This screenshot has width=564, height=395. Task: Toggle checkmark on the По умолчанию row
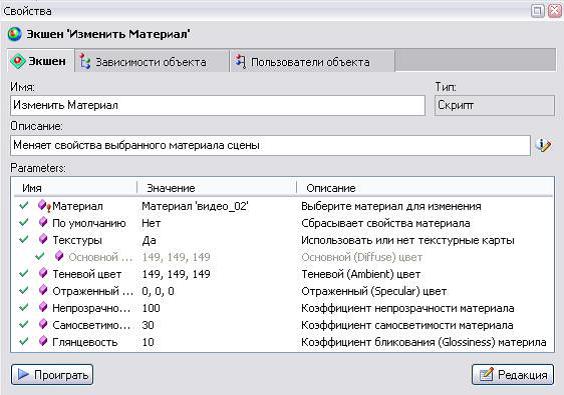[24, 223]
